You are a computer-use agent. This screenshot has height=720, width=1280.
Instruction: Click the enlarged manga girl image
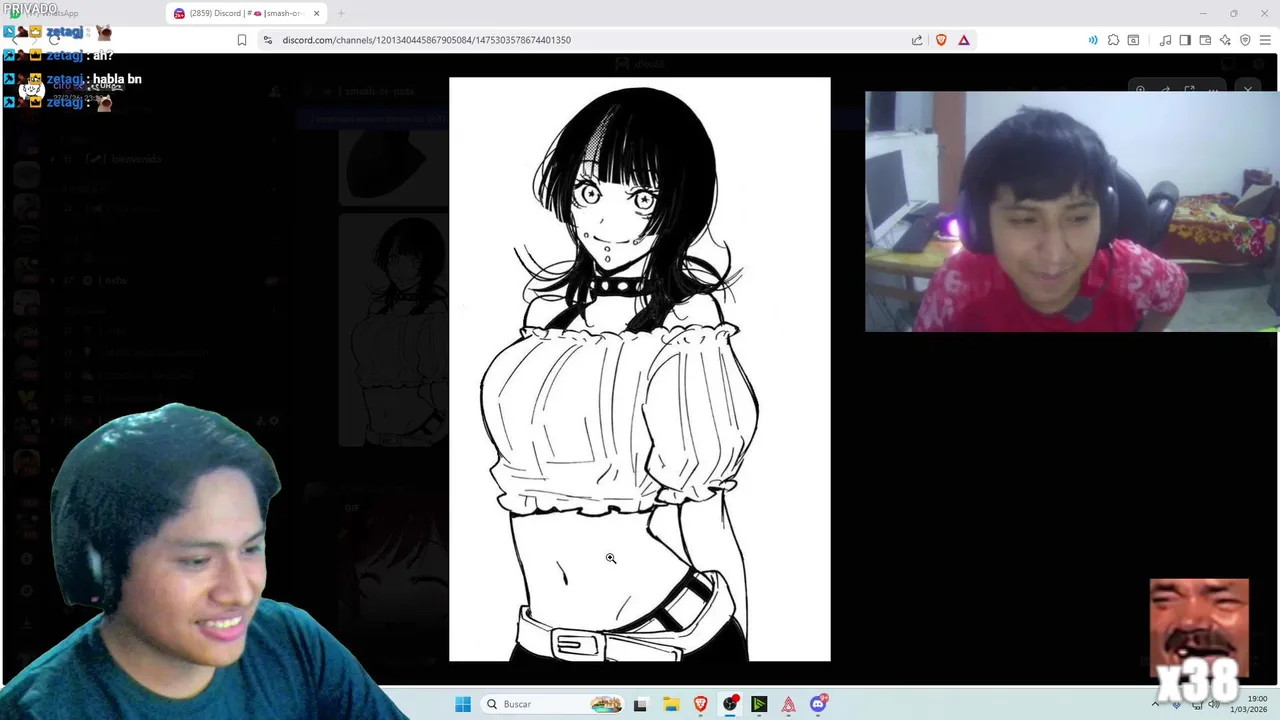[640, 369]
